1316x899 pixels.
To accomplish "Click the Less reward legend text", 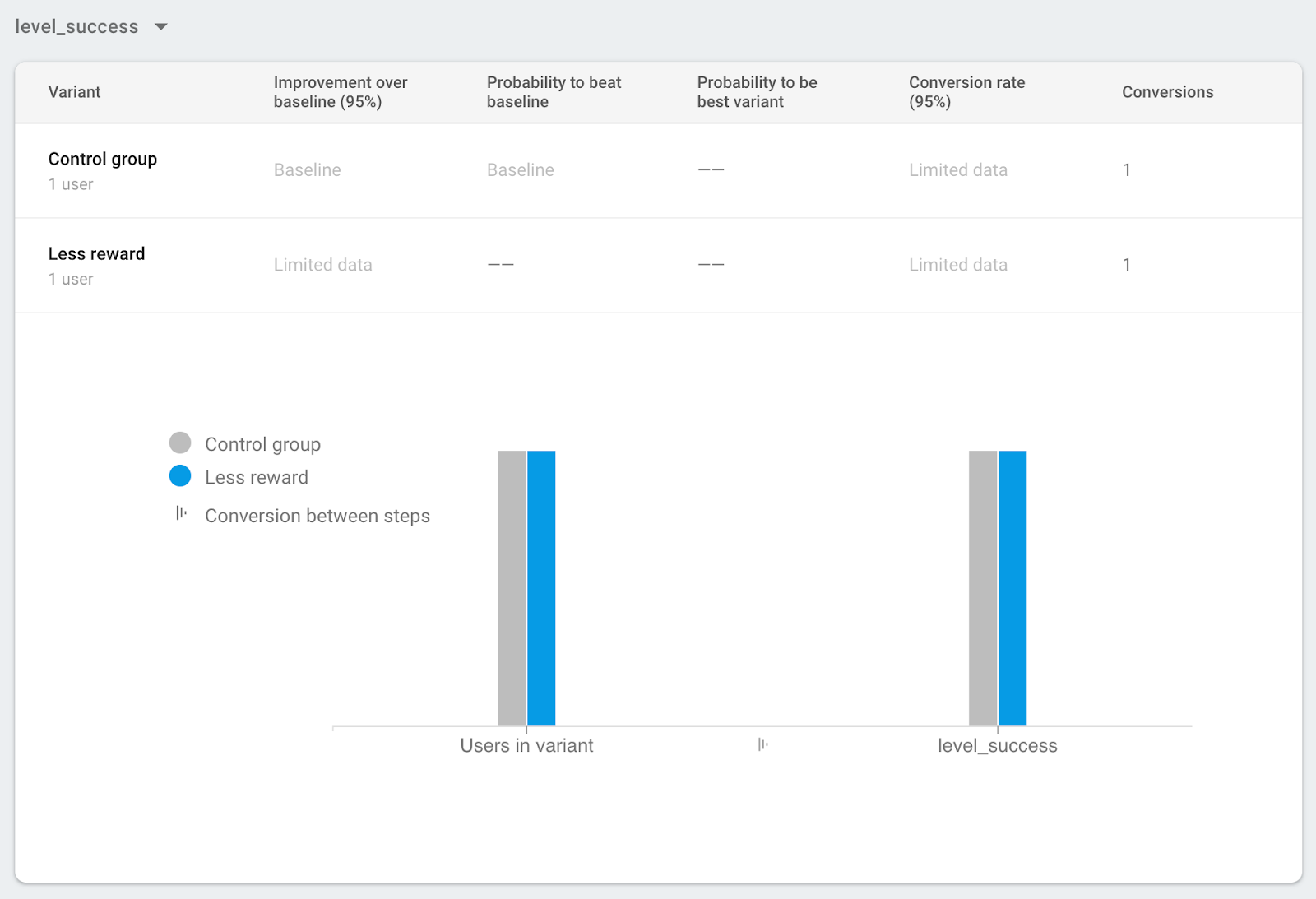I will (x=257, y=478).
